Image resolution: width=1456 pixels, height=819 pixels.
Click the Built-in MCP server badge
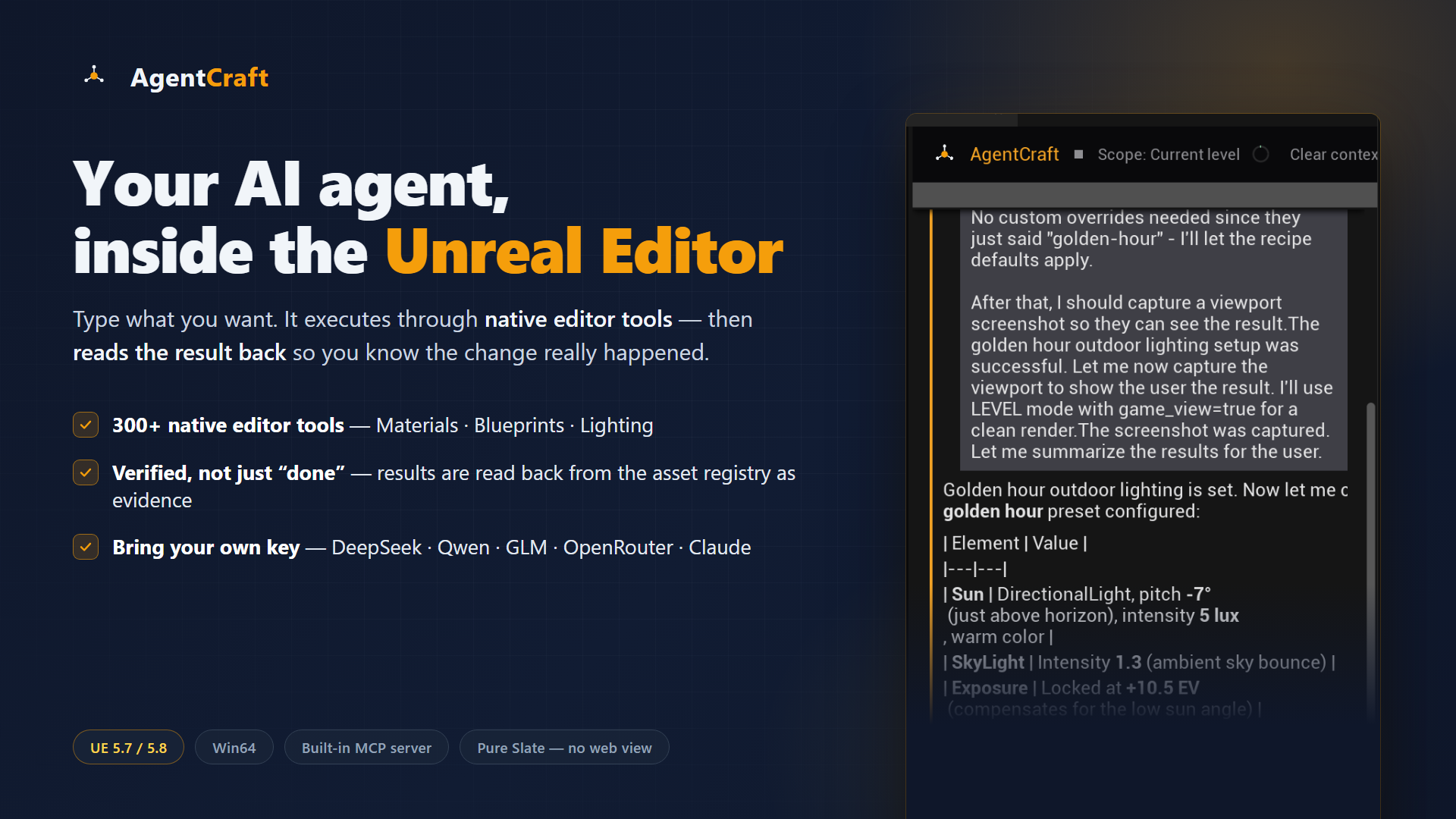(366, 748)
